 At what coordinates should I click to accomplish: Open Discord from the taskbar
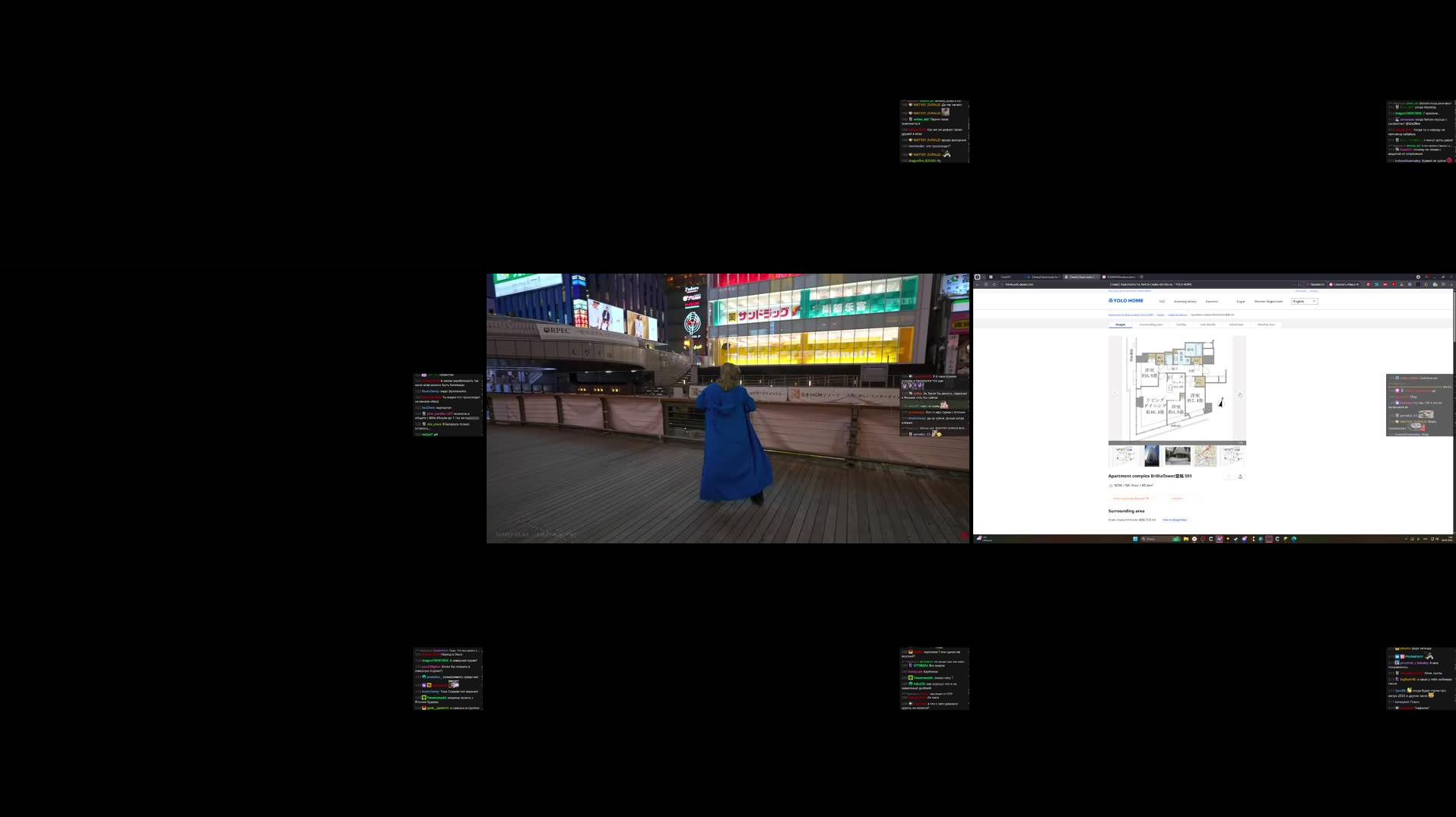(1245, 539)
